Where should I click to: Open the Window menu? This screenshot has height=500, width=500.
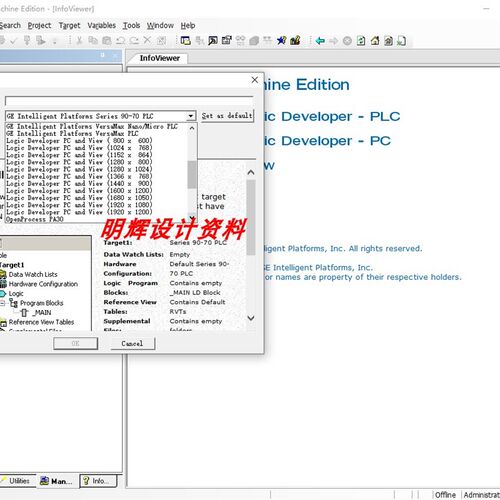click(160, 25)
